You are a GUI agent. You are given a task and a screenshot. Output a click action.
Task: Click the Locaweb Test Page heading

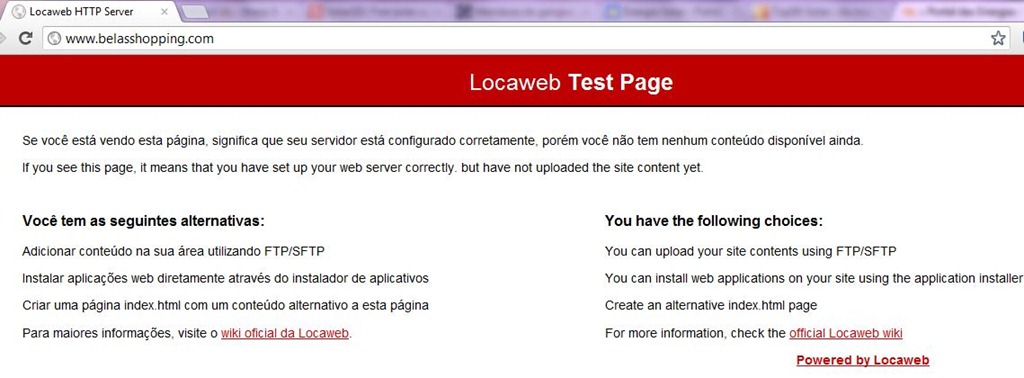(571, 82)
